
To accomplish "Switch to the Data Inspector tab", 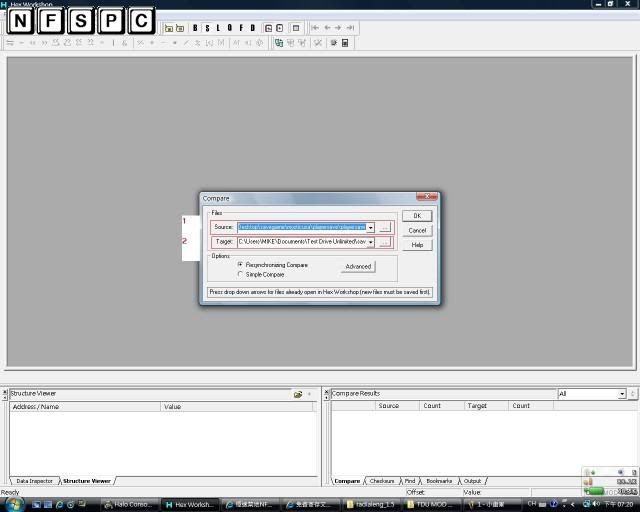I will 34,481.
